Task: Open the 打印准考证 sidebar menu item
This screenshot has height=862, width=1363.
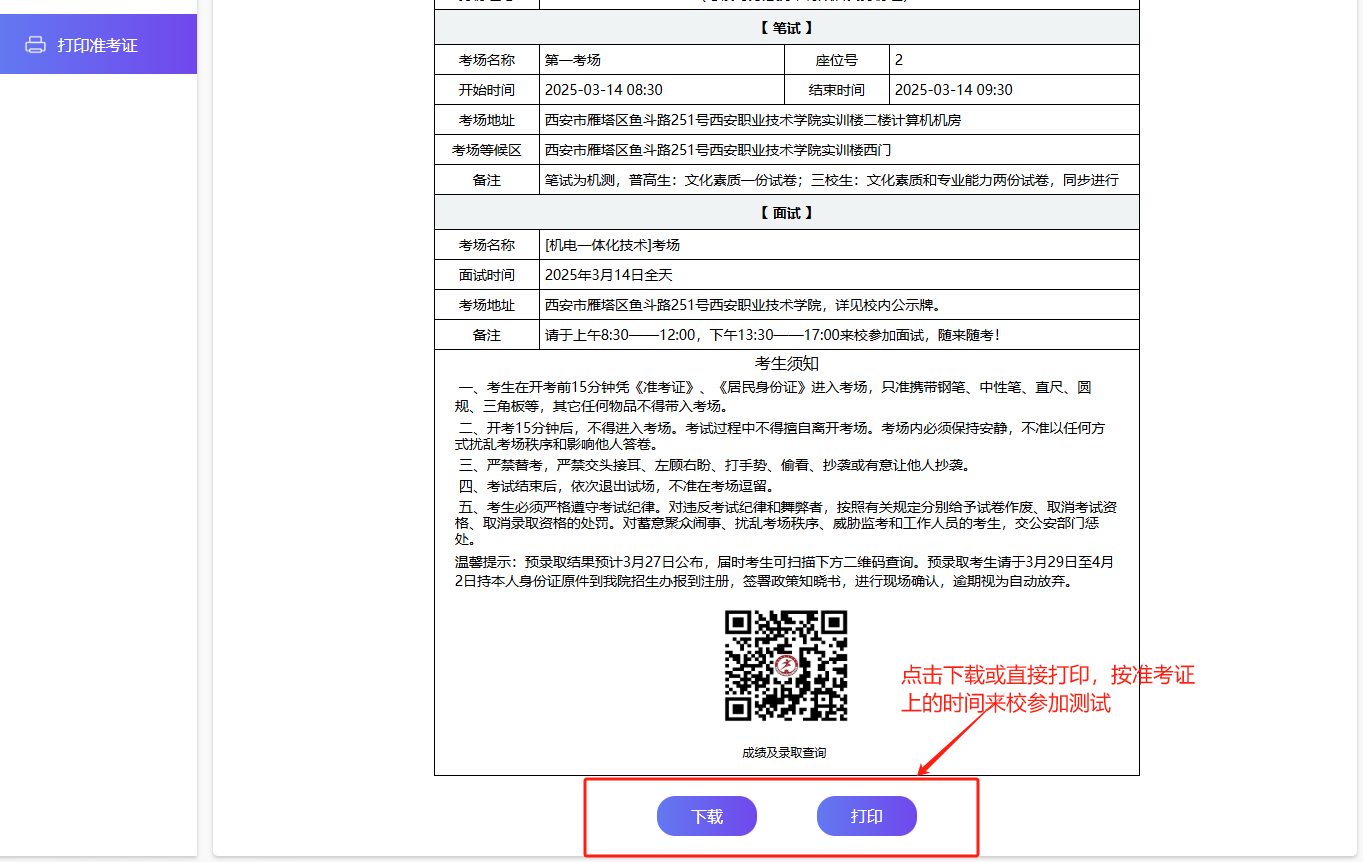Action: click(98, 45)
